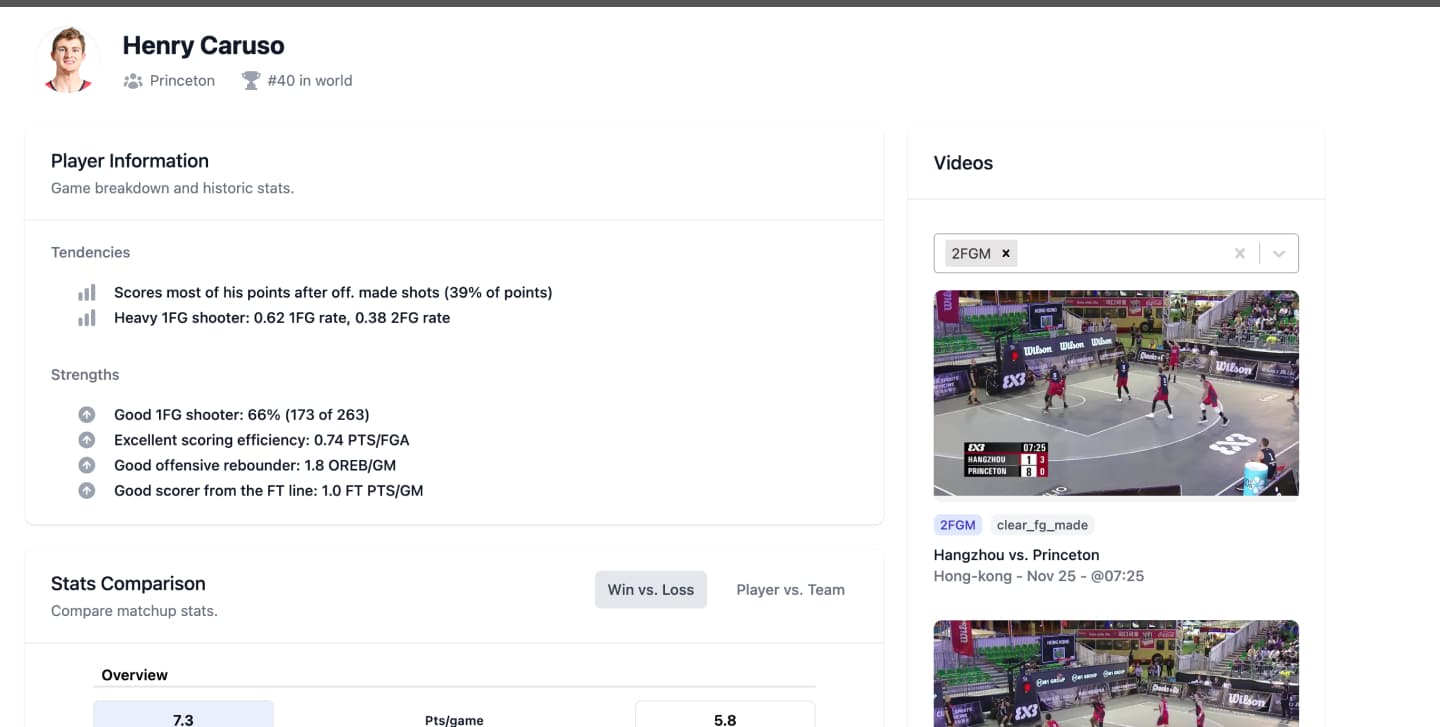Image resolution: width=1440 pixels, height=727 pixels.
Task: Click the 2FGM tag under the video
Action: click(x=957, y=525)
